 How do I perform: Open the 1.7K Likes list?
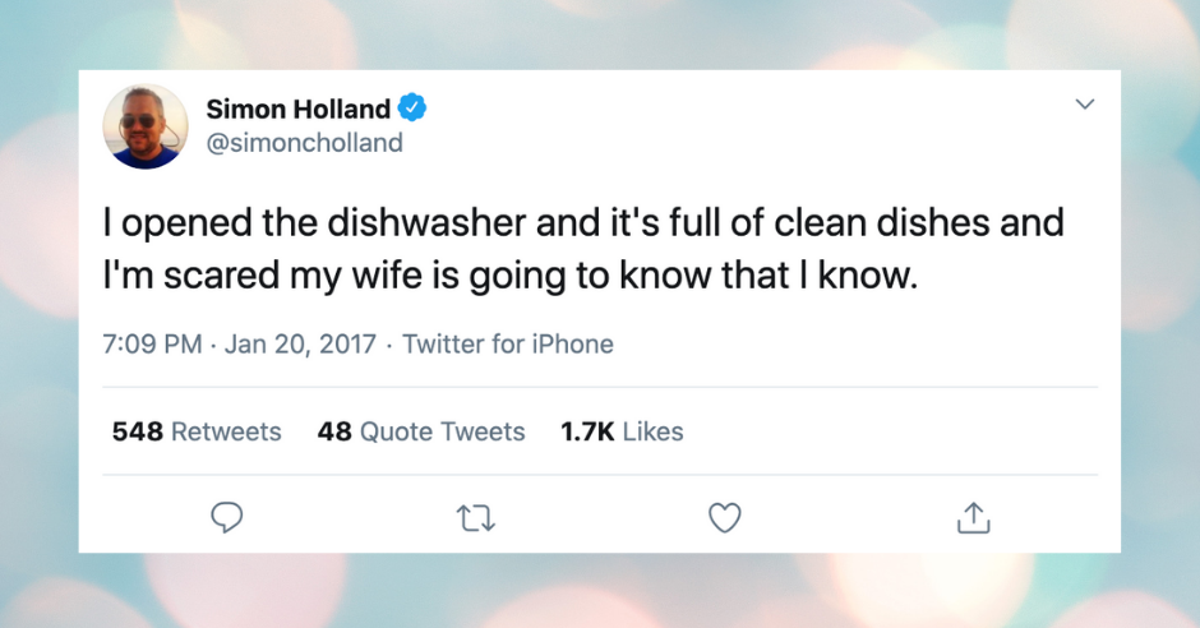pyautogui.click(x=621, y=431)
